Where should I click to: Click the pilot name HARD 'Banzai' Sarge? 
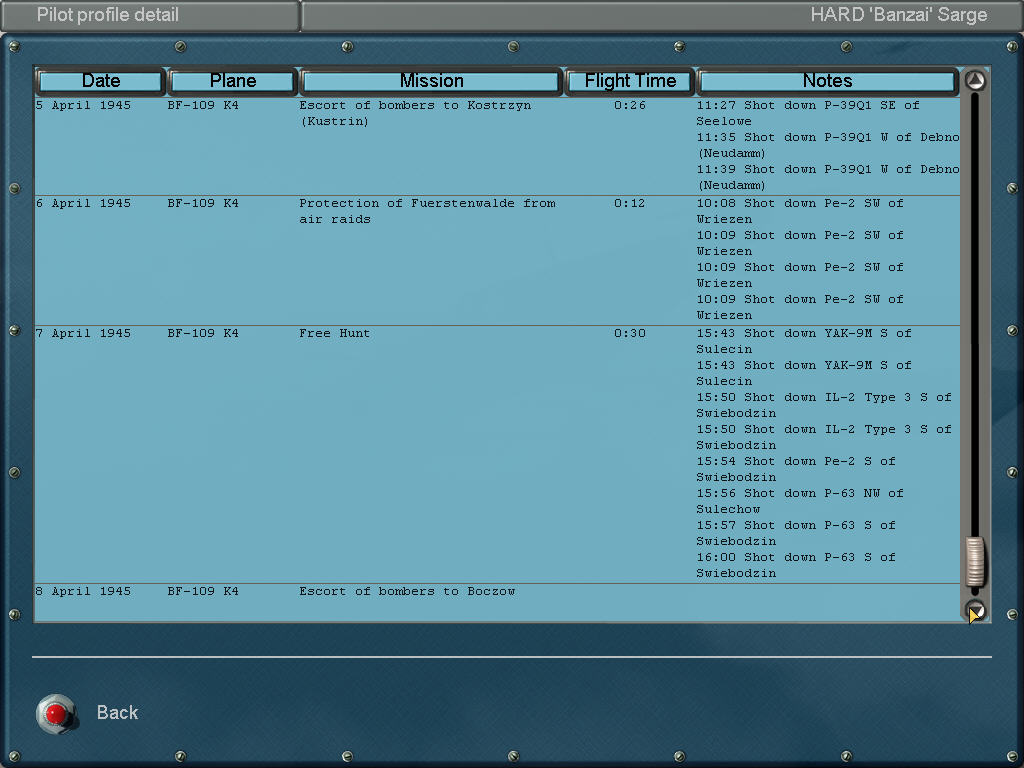tap(899, 15)
